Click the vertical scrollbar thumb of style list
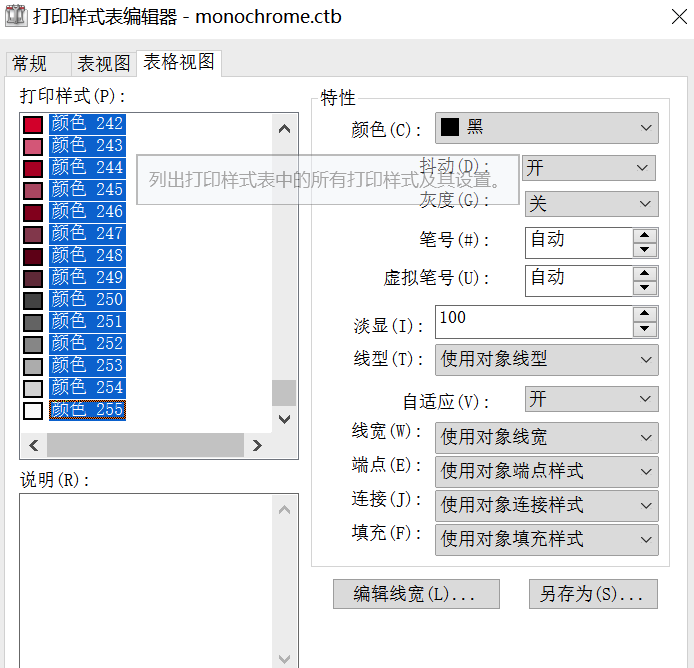The image size is (694, 668). coord(284,393)
